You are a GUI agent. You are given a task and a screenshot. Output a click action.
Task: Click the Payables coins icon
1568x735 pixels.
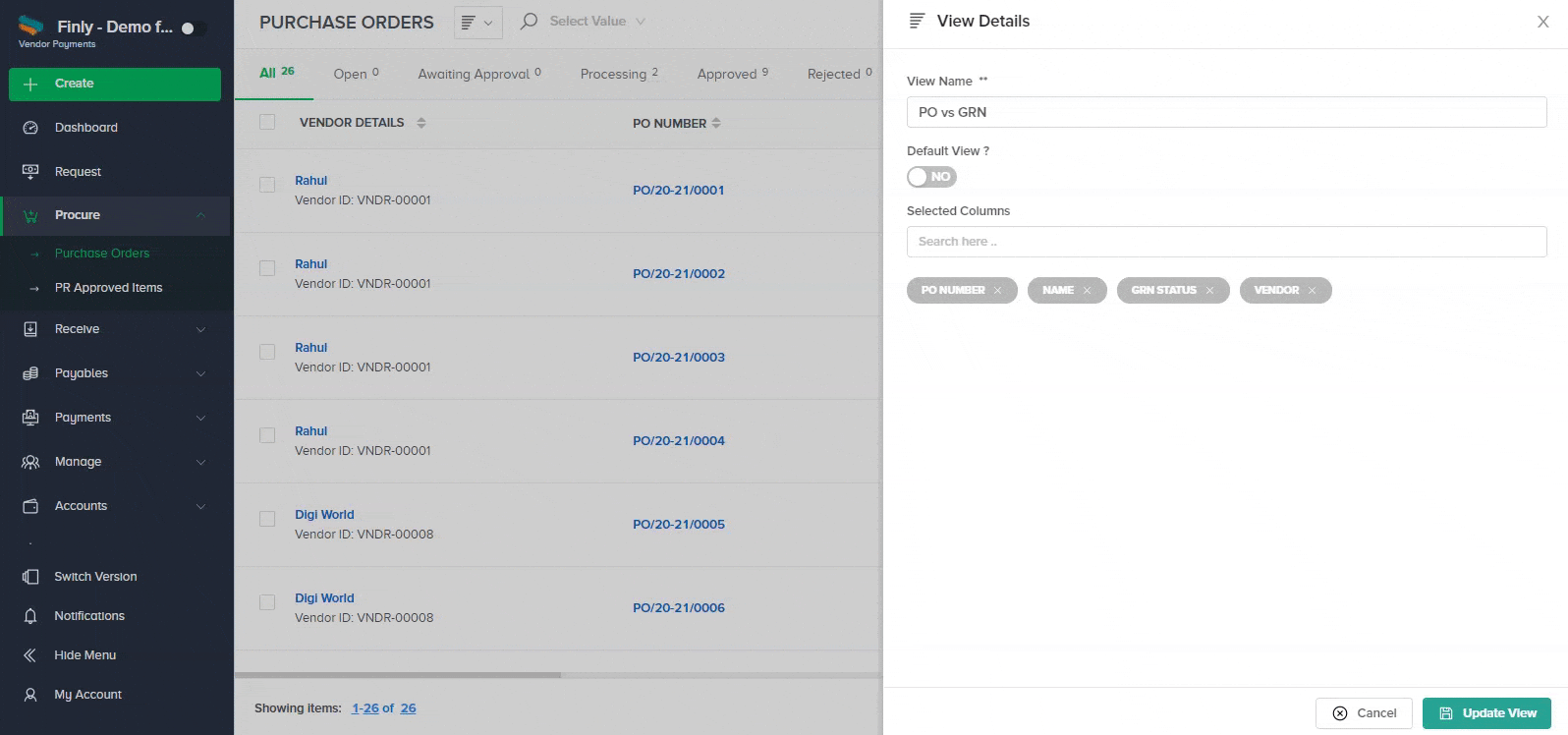30,373
